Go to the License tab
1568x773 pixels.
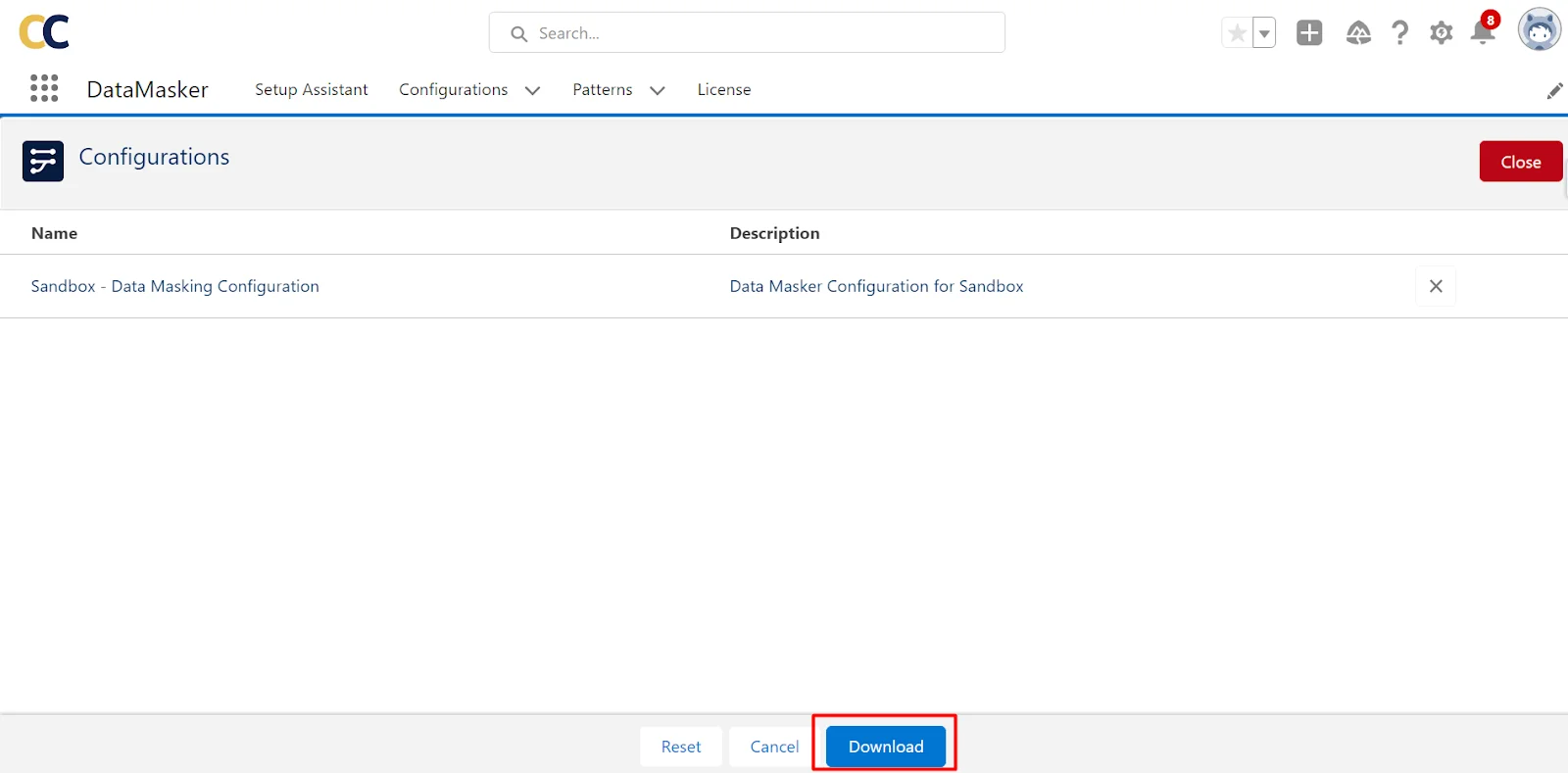[x=723, y=89]
